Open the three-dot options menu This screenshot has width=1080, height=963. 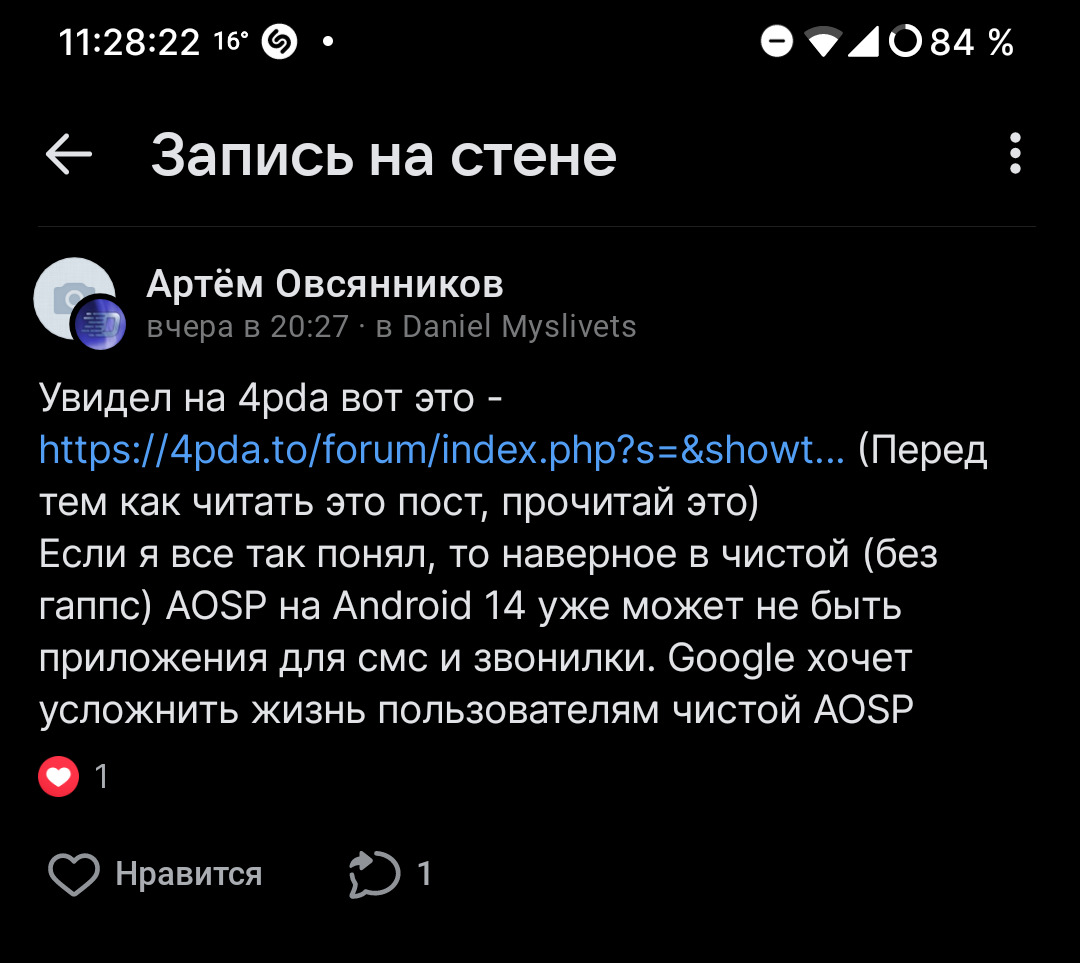1015,155
